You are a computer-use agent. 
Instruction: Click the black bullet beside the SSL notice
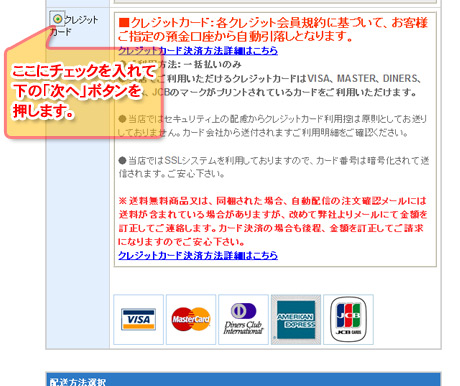click(122, 161)
